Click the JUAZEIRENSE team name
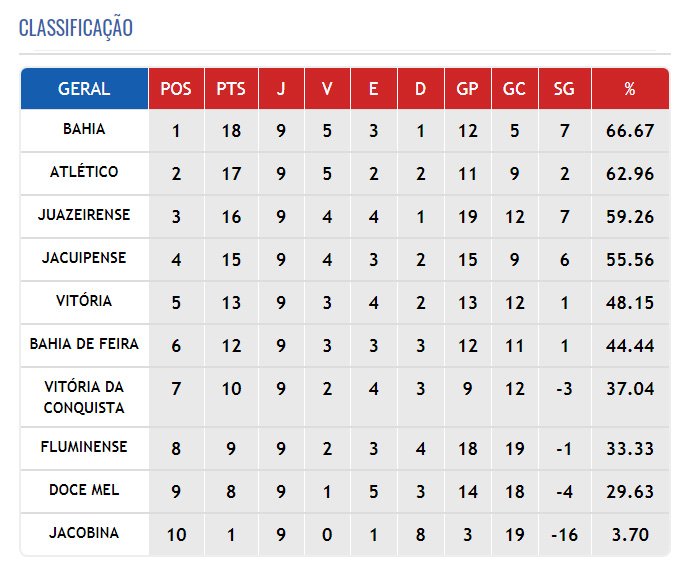696x573 pixels. 84,215
